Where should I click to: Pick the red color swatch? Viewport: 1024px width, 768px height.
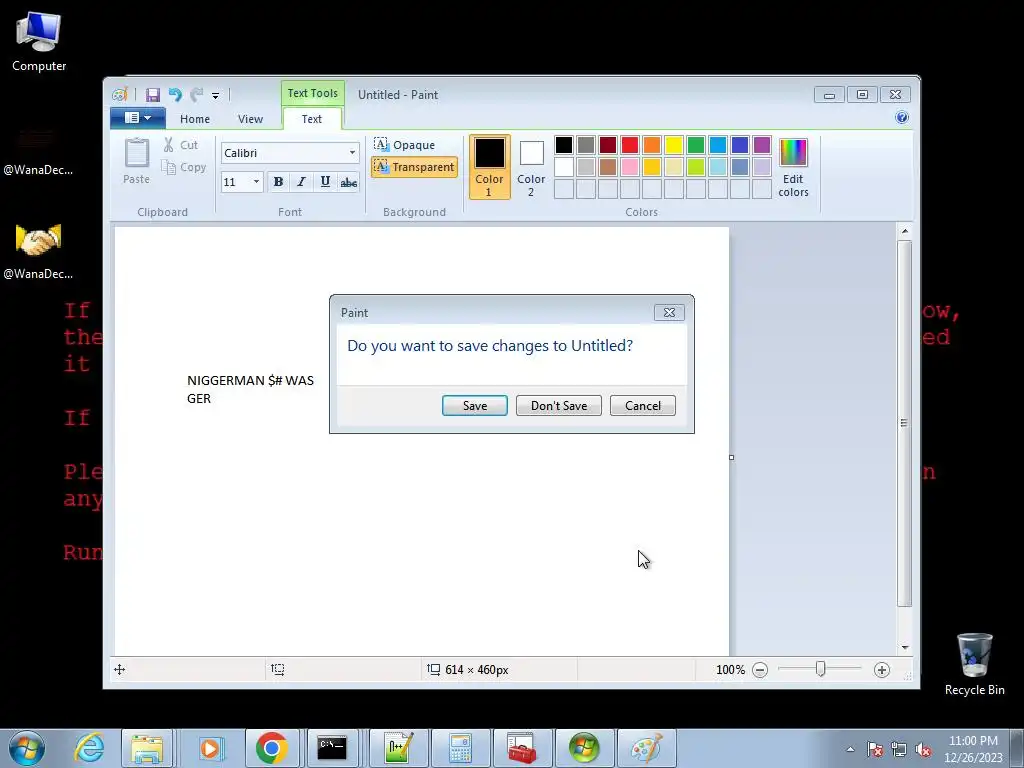pos(630,145)
